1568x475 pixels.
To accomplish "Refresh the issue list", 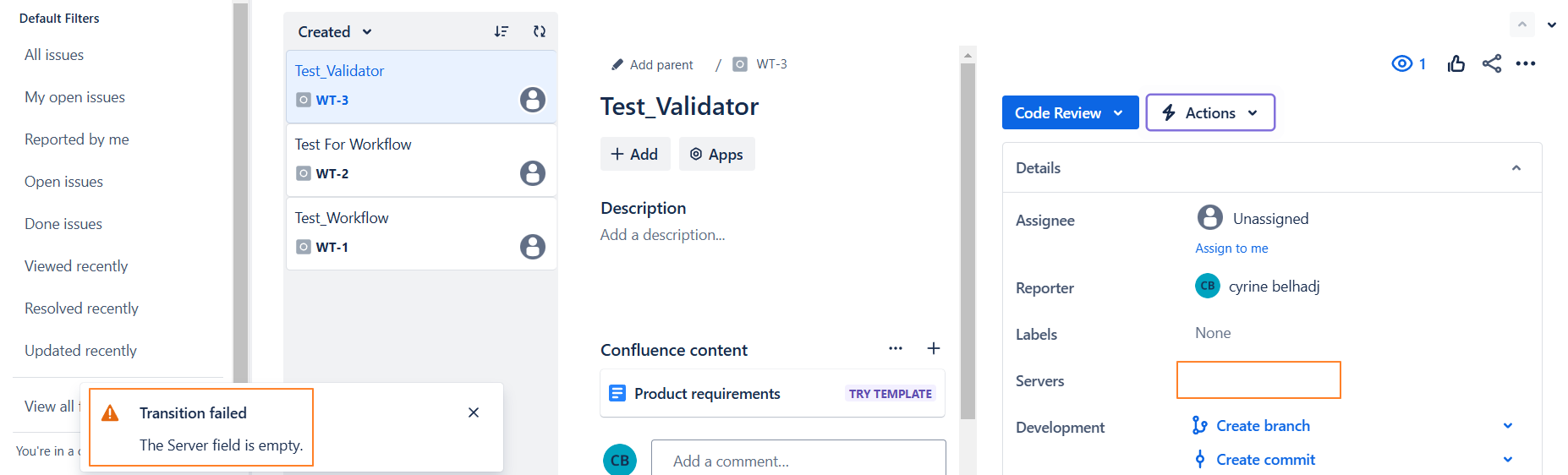I will (540, 31).
